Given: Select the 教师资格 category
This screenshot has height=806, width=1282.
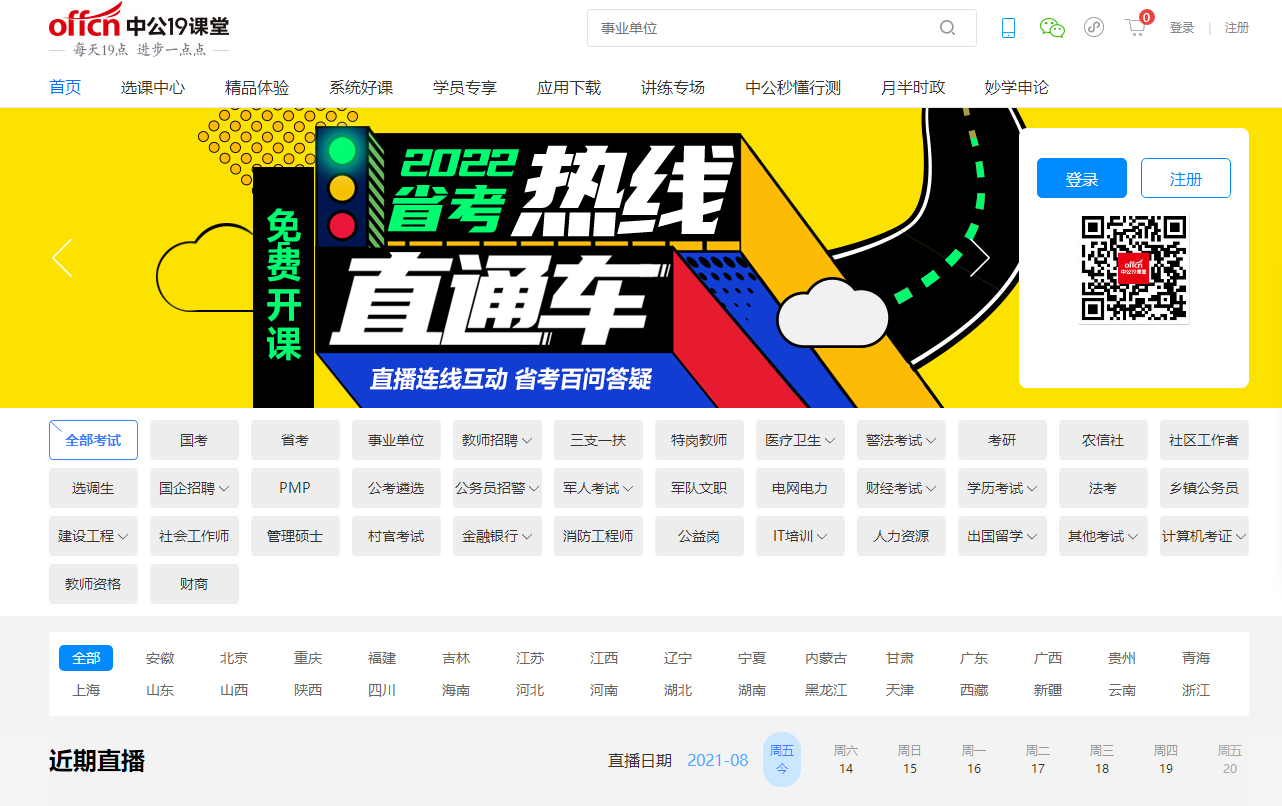Looking at the screenshot, I should click(93, 584).
